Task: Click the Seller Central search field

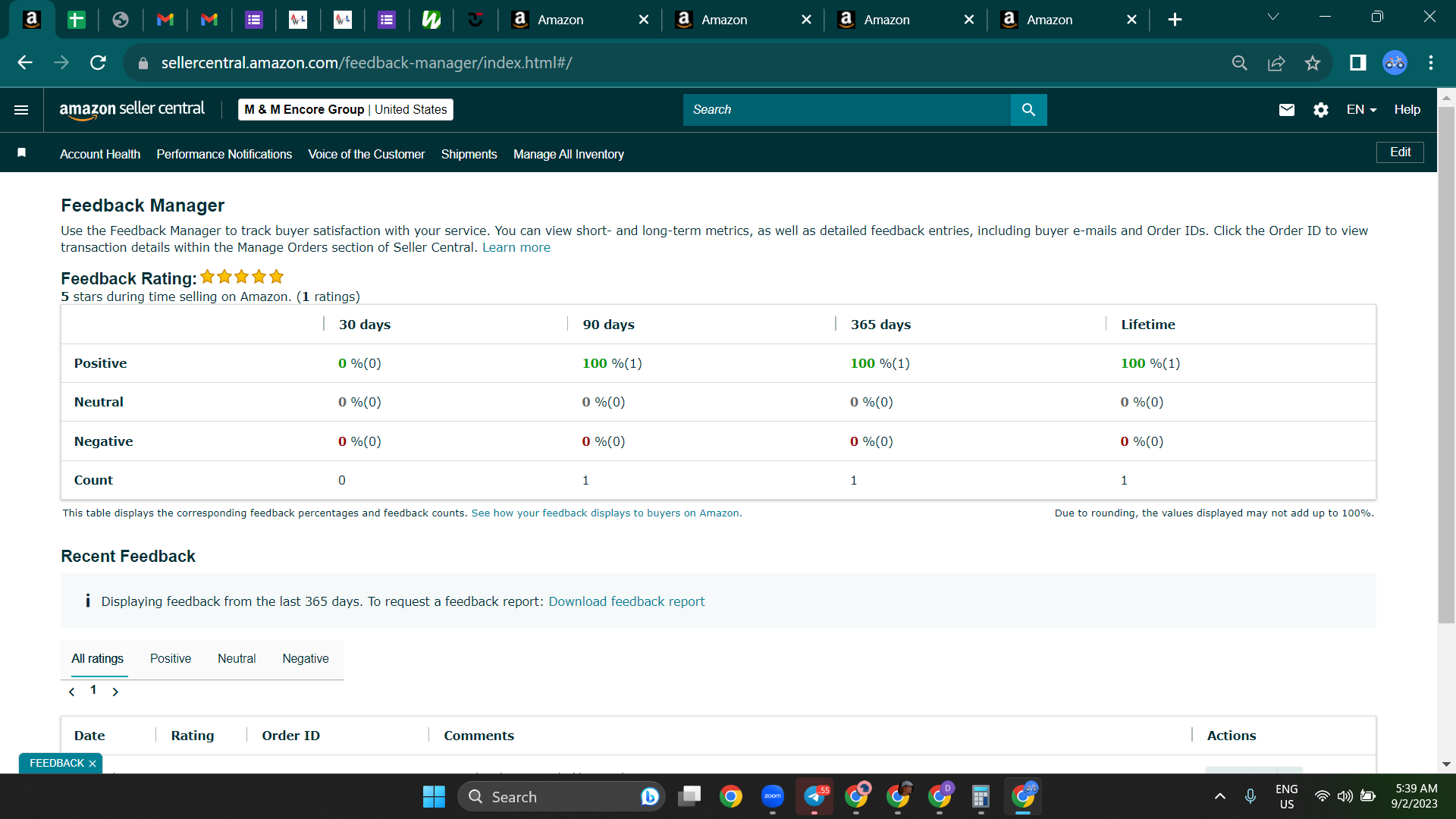Action: point(846,110)
